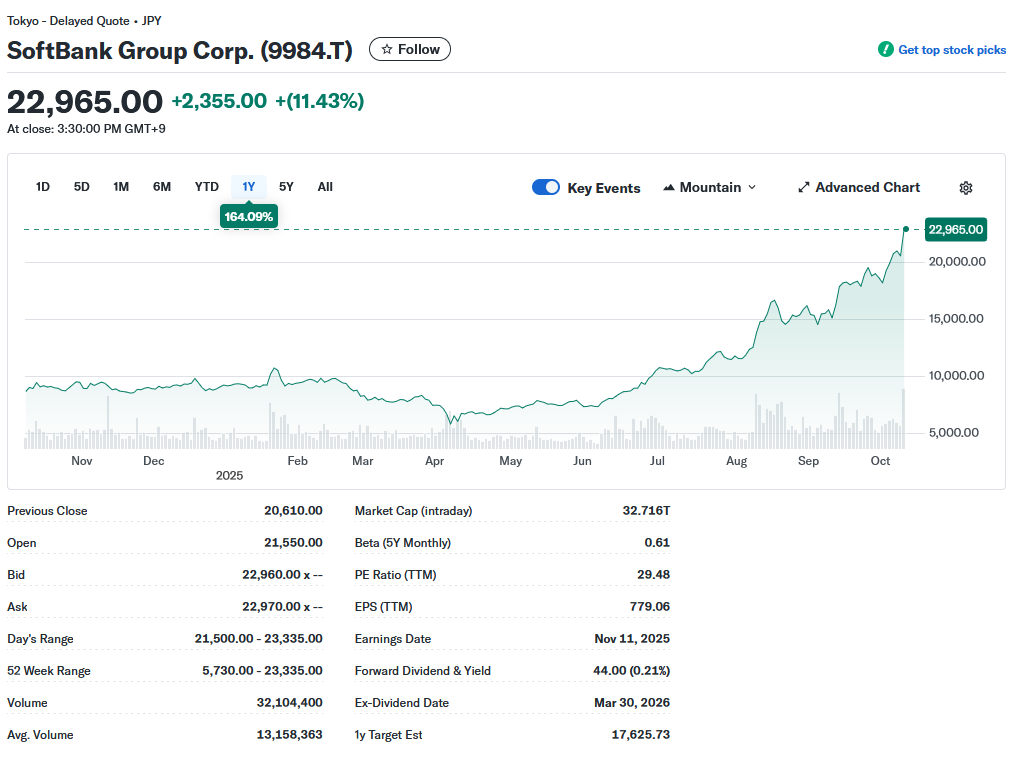This screenshot has height=762, width=1013.
Task: Click the Advanced Chart expand arrows icon
Action: pyautogui.click(x=804, y=188)
